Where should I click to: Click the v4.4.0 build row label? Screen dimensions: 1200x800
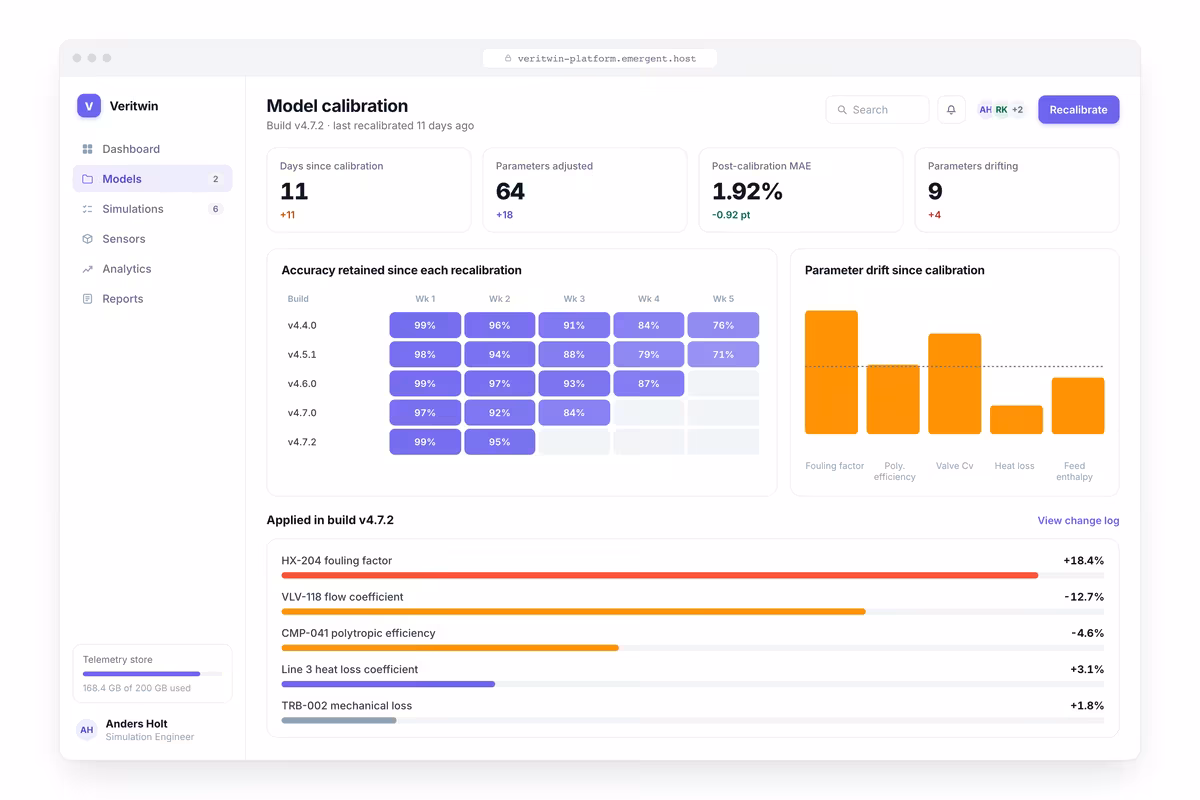pos(302,326)
